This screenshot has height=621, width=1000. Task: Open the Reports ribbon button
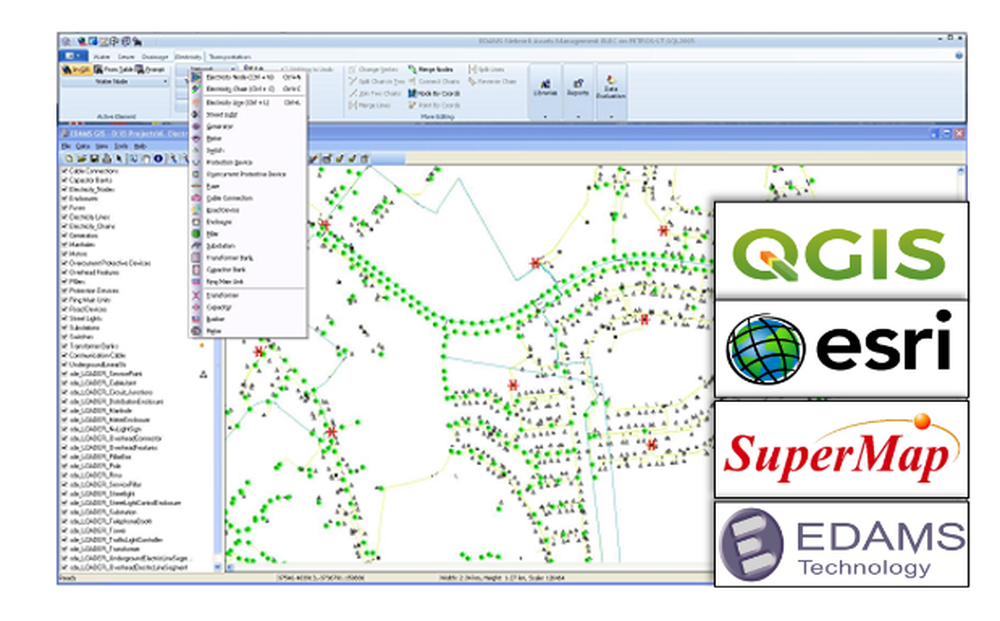click(578, 92)
